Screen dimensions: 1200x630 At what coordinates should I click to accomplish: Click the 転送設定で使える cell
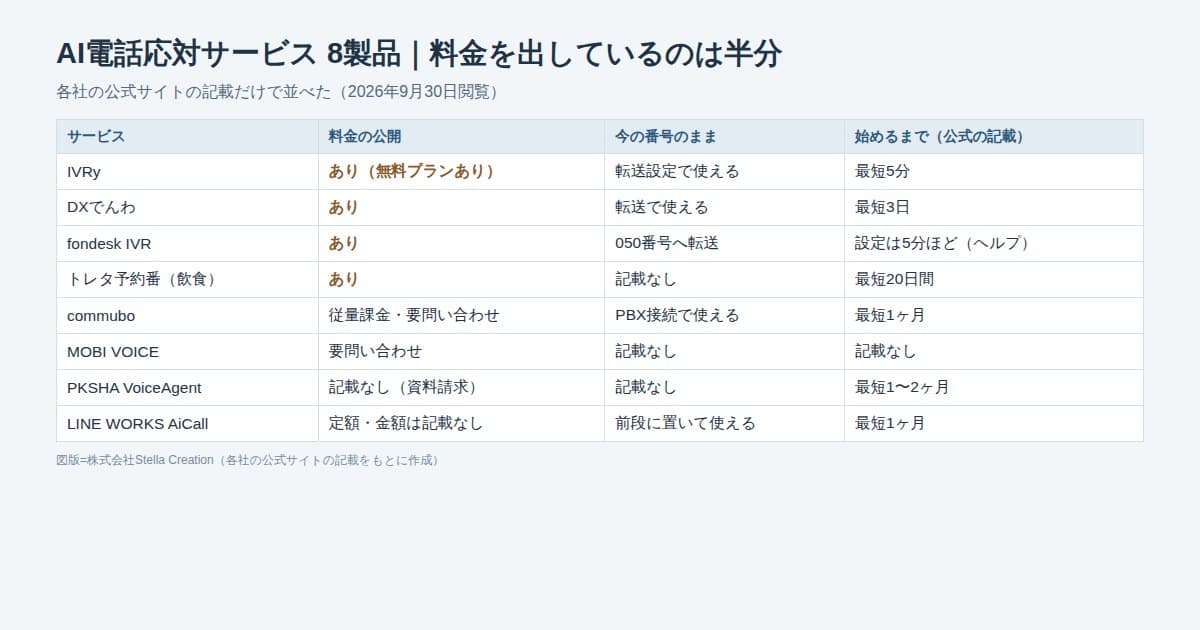[x=724, y=171]
